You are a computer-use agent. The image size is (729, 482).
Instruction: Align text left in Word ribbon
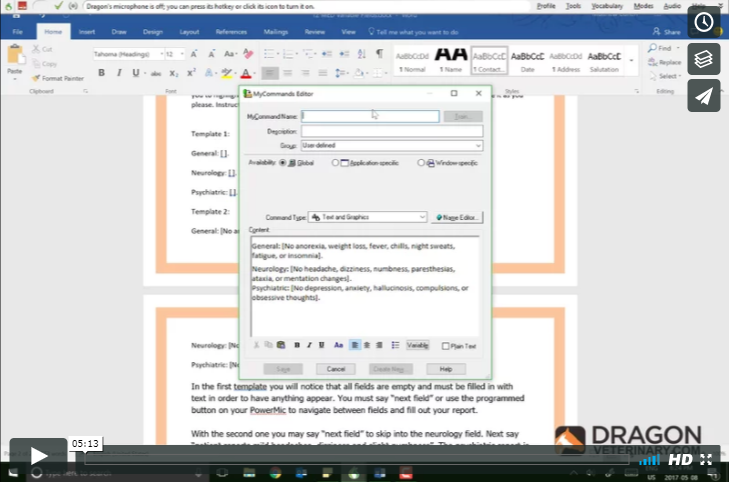click(270, 73)
